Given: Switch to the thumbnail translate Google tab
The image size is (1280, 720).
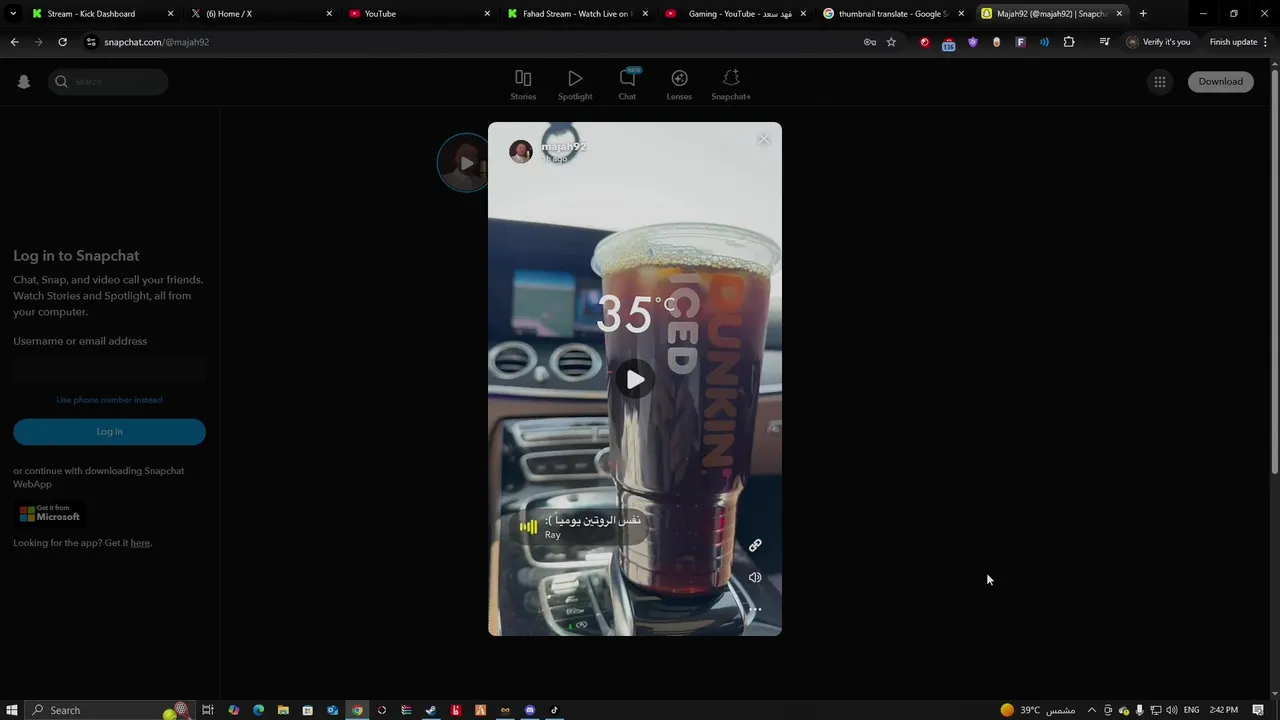Looking at the screenshot, I should point(893,14).
